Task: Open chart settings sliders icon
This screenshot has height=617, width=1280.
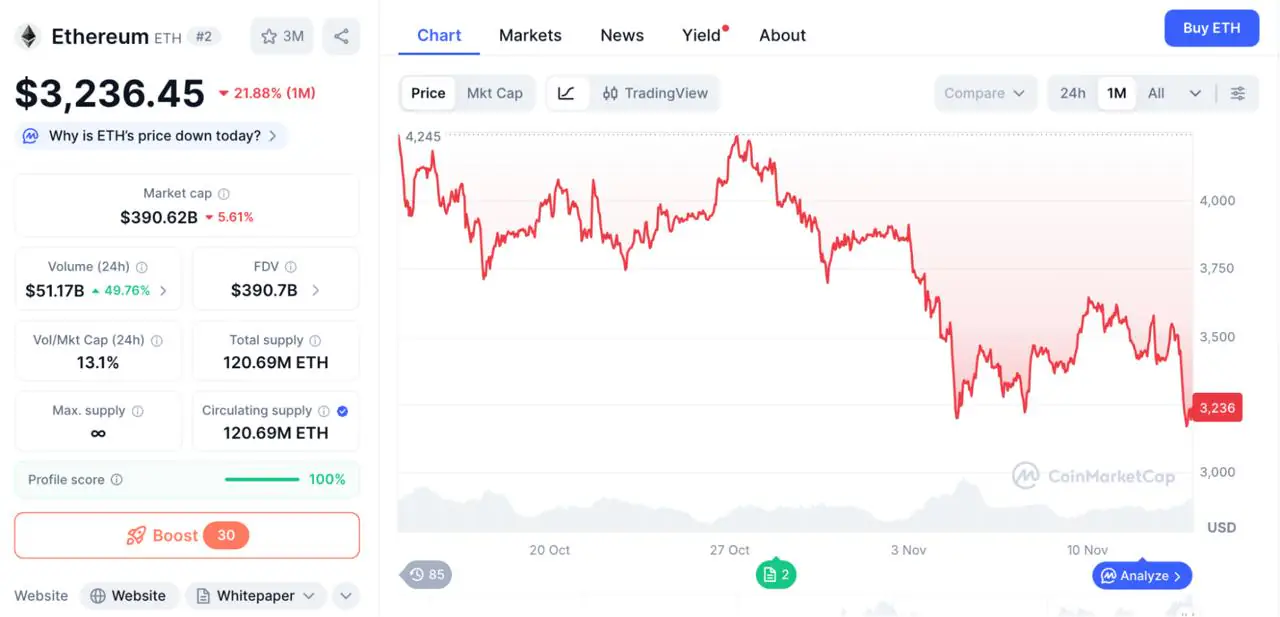Action: pos(1238,93)
